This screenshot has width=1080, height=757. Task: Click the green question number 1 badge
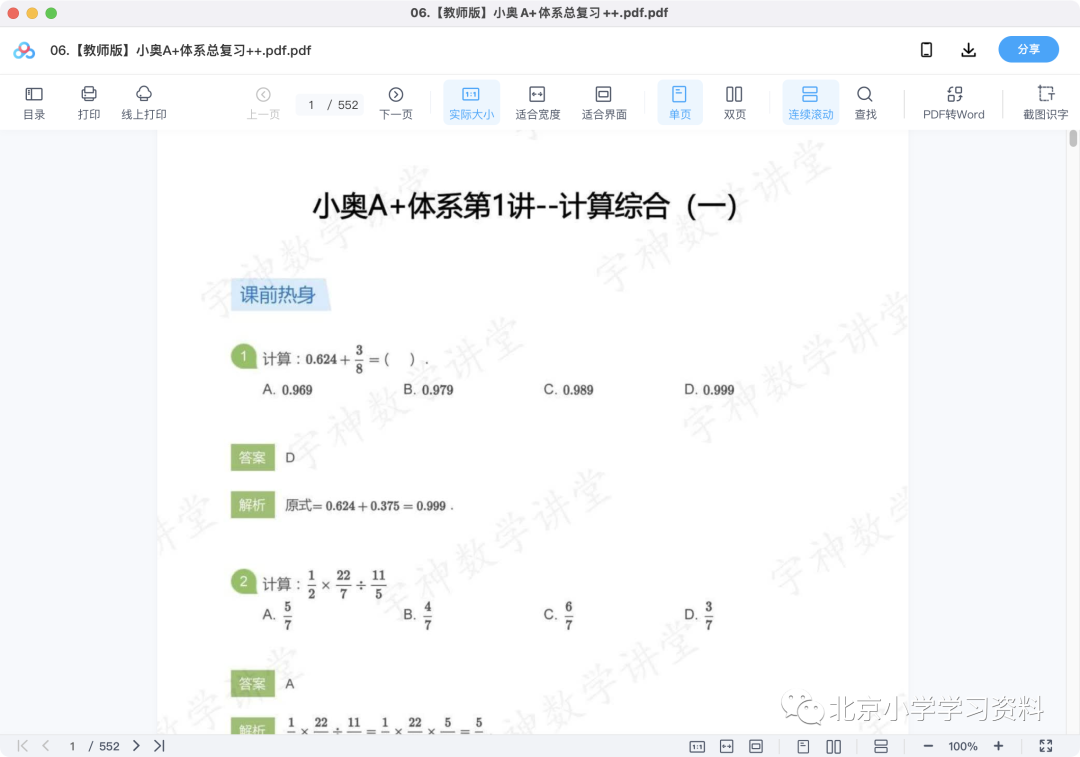(243, 356)
